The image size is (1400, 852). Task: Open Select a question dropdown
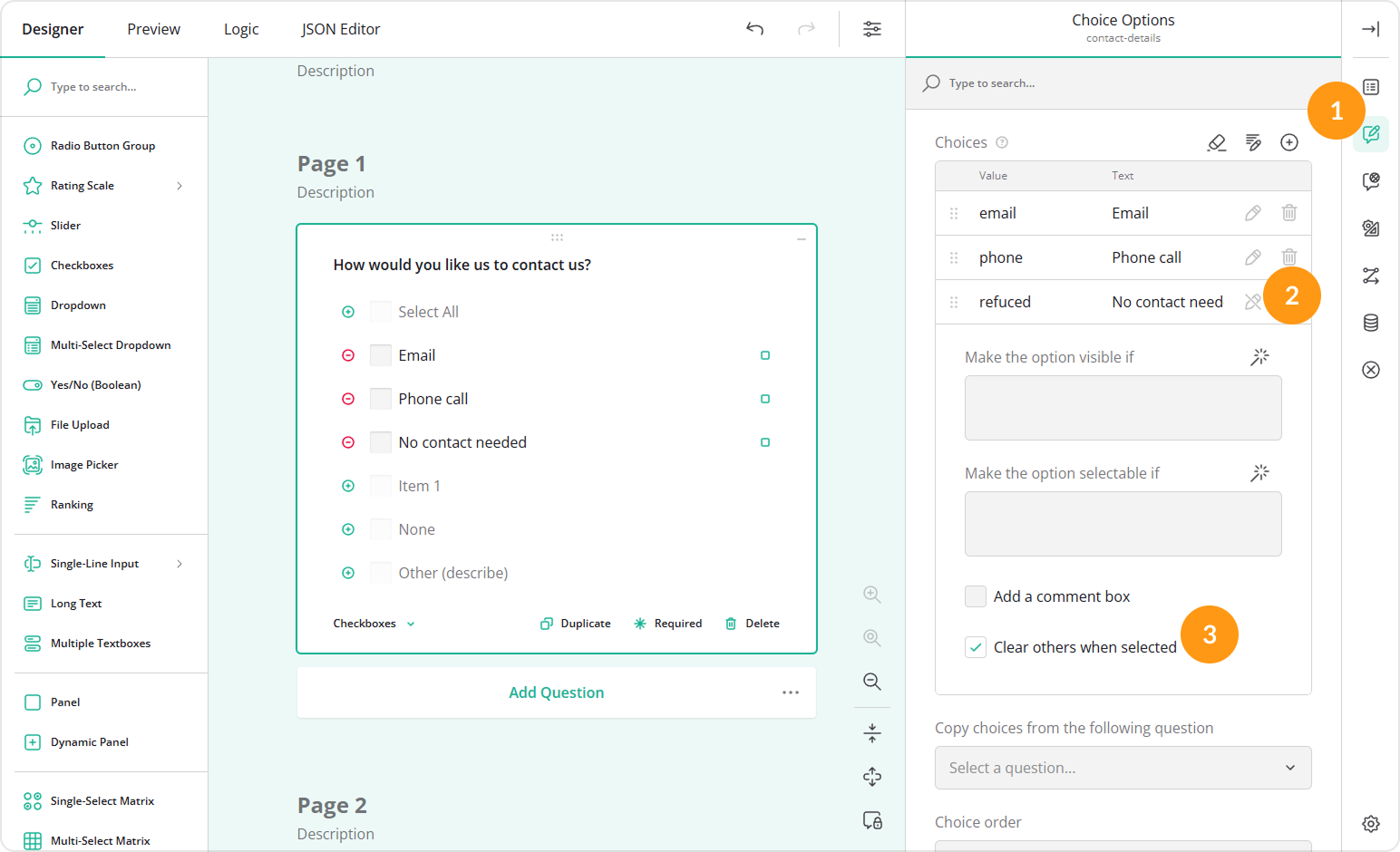click(x=1123, y=768)
